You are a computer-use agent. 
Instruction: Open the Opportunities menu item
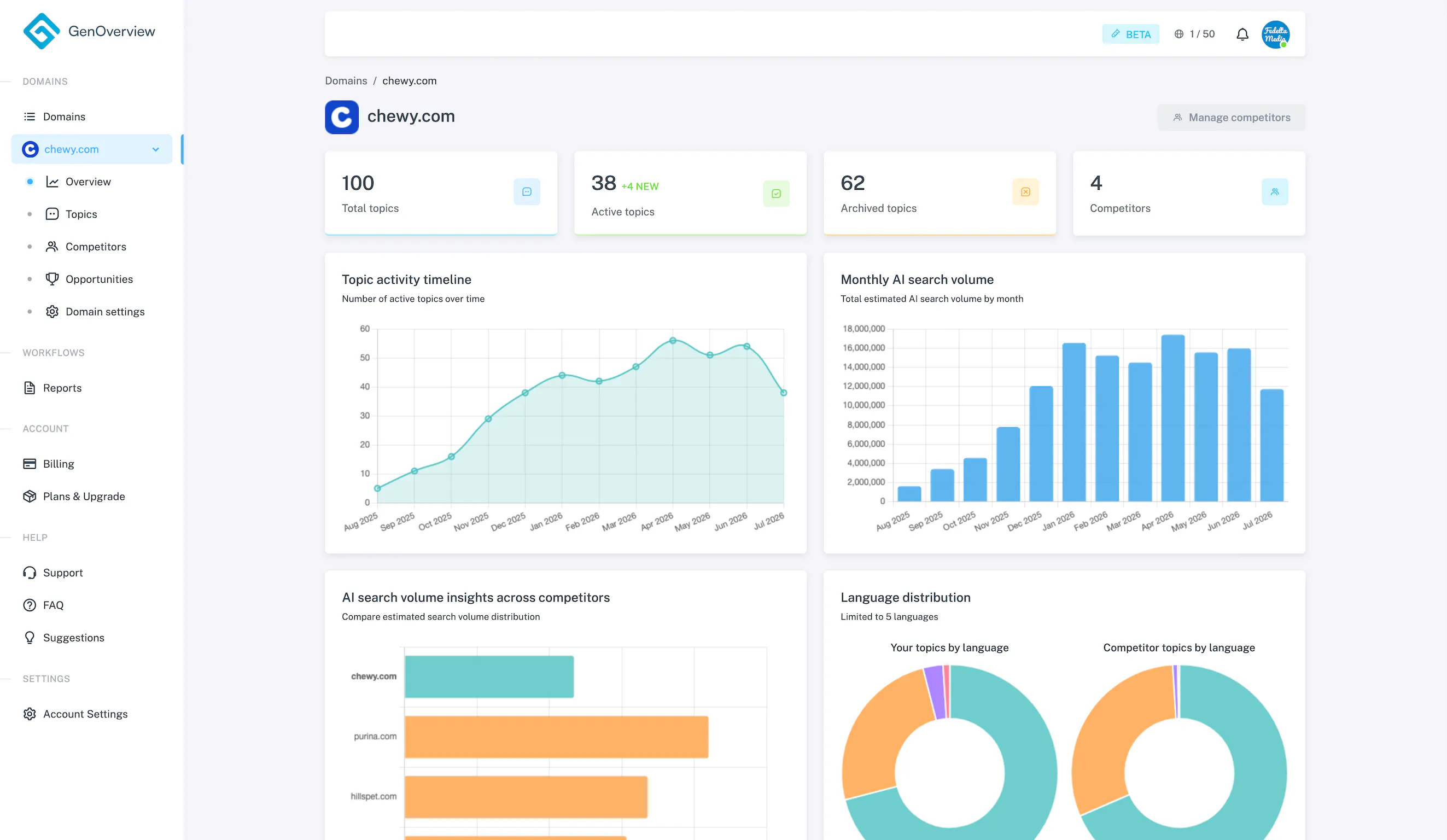coord(99,279)
